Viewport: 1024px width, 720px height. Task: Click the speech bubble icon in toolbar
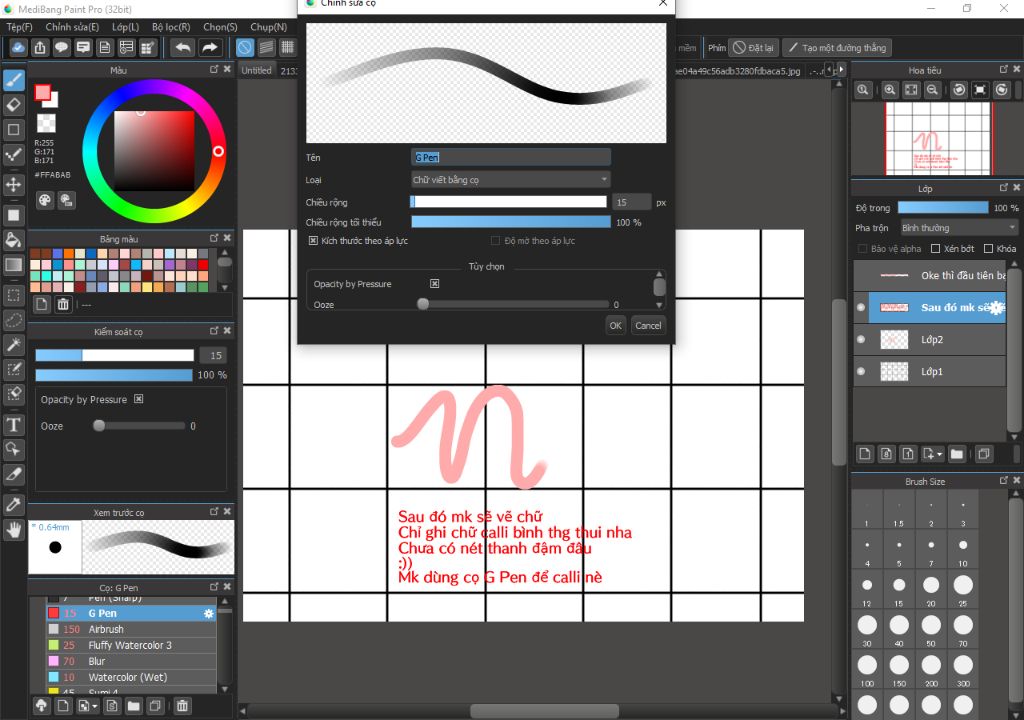[x=61, y=48]
